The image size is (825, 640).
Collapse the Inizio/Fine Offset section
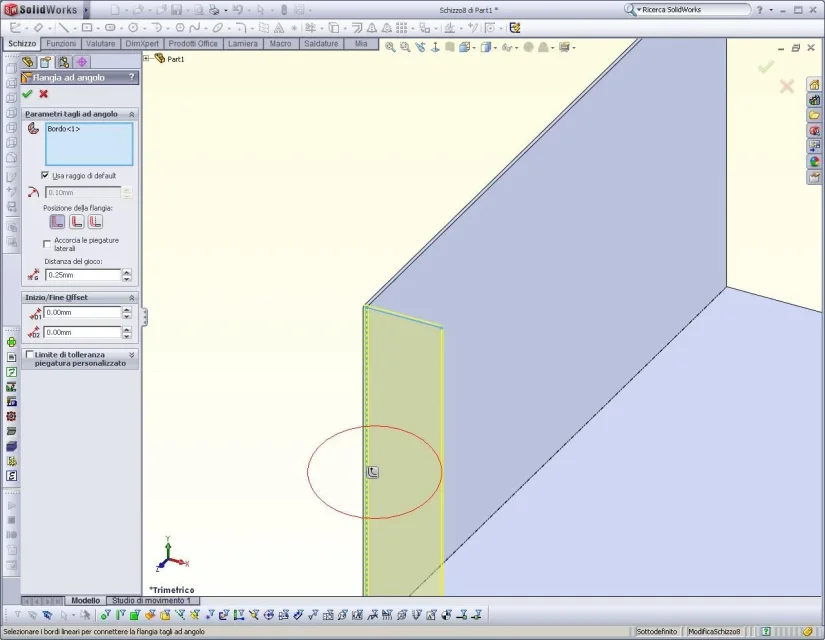point(132,298)
